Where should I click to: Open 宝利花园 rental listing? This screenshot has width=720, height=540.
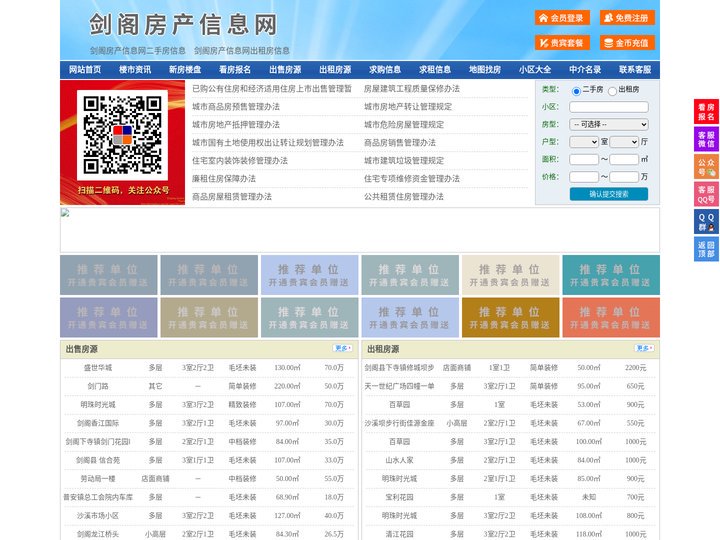(399, 497)
